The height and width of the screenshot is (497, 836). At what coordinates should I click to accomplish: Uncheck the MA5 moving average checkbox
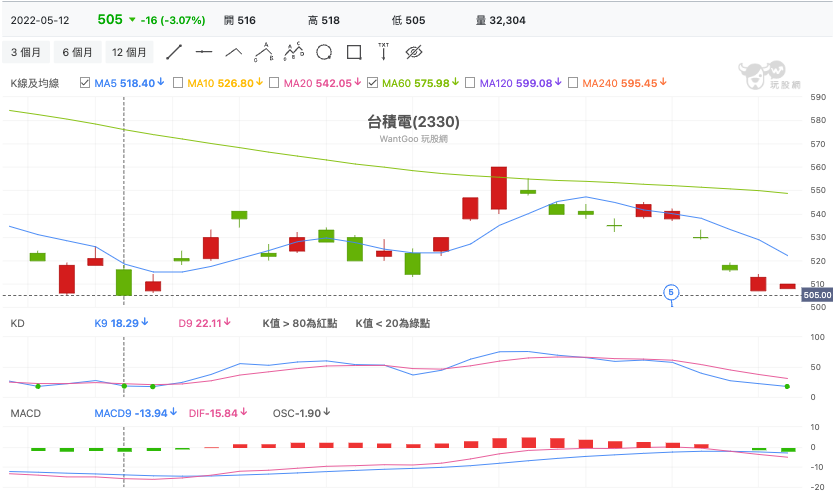[x=85, y=83]
